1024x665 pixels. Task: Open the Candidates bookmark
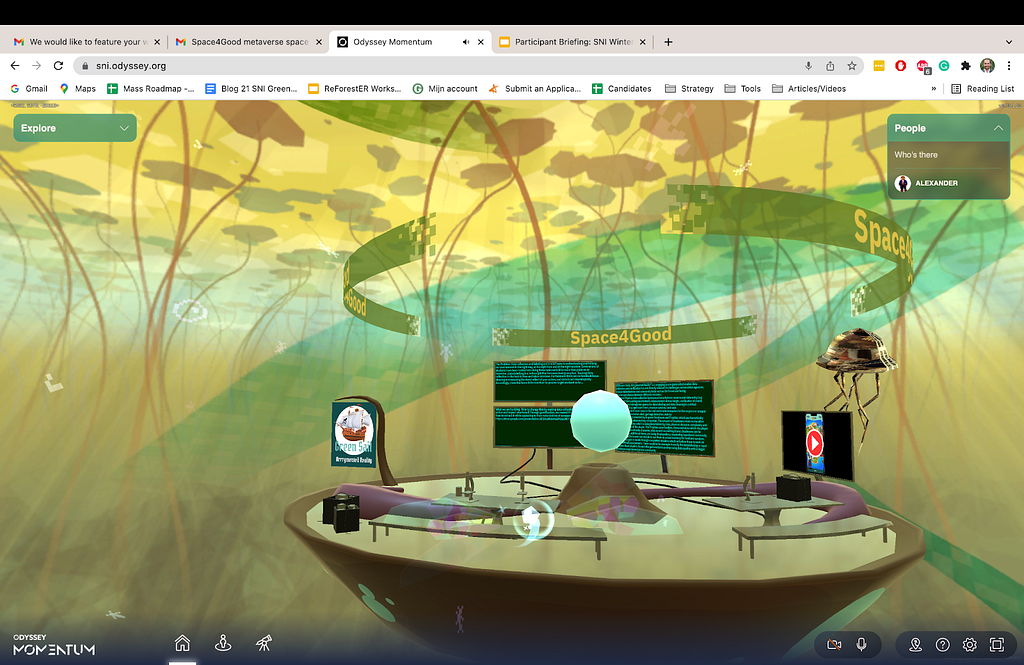coord(622,88)
